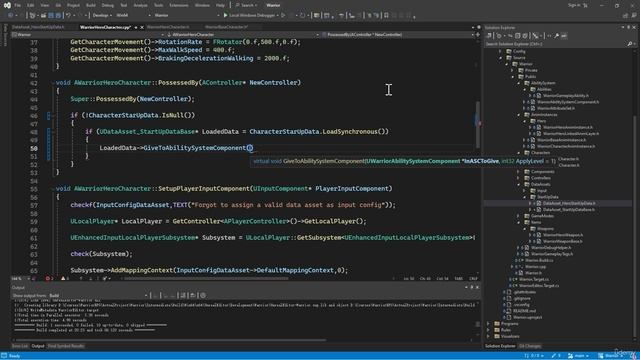Select DataAsset_HeroStartUpData.h in Solution Explorer
Screen dimensions: 640x360
569,203
